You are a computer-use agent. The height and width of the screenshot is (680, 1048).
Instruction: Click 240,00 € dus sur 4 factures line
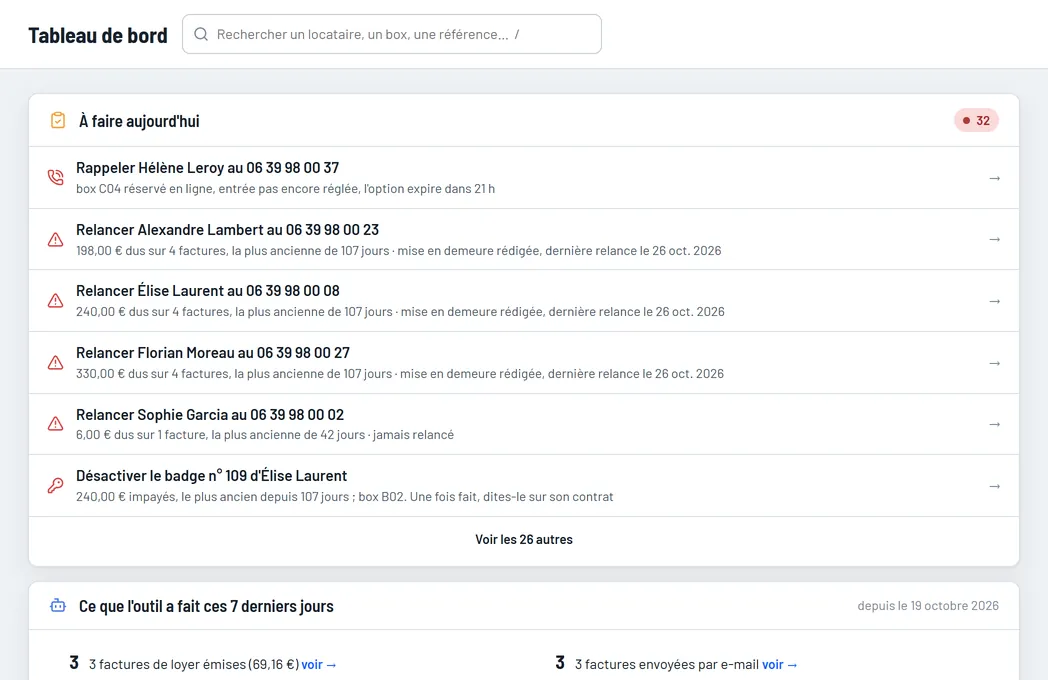pyautogui.click(x=400, y=312)
